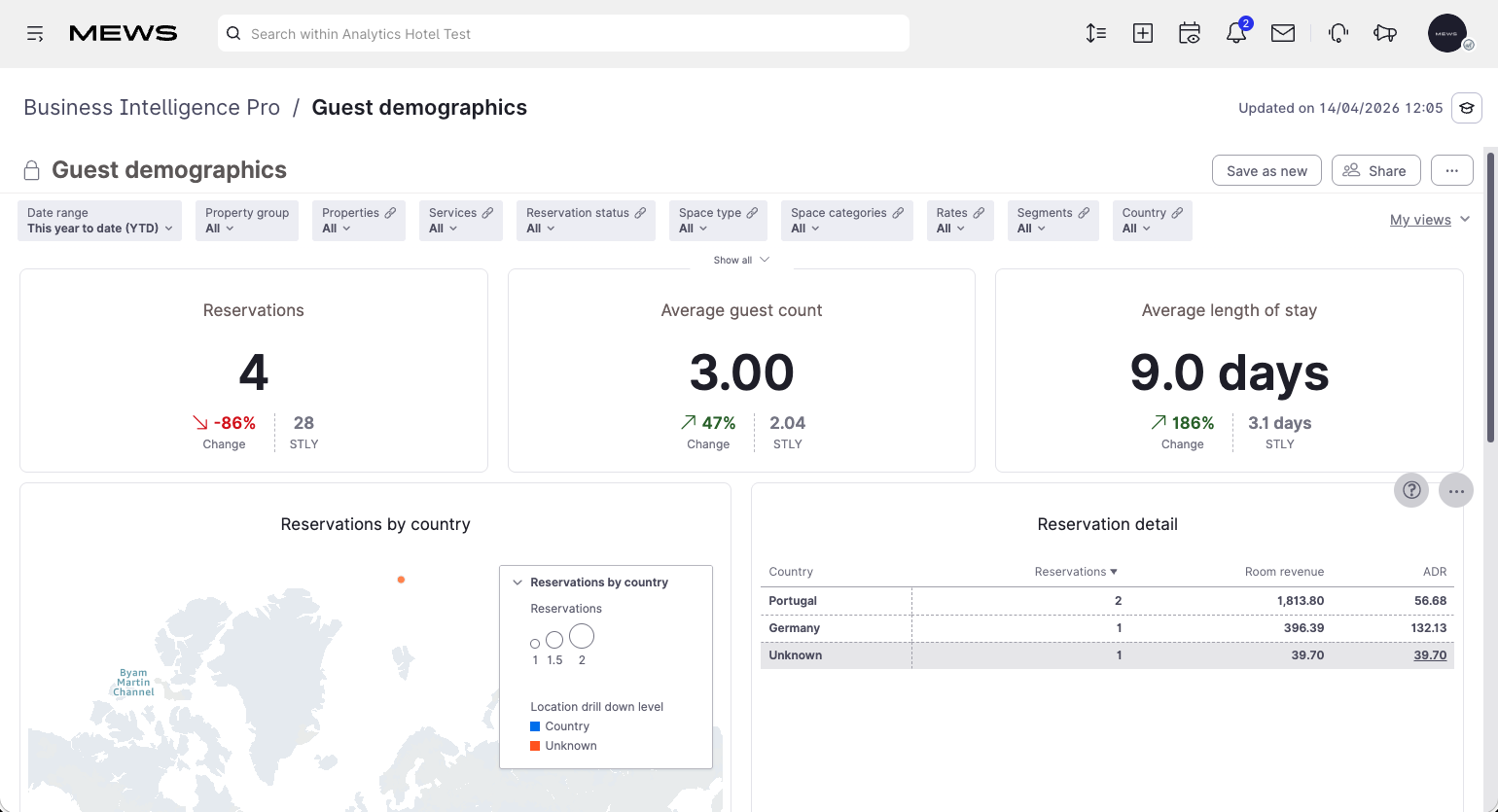Image resolution: width=1498 pixels, height=812 pixels.
Task: Click the plus square create icon
Action: (1143, 33)
